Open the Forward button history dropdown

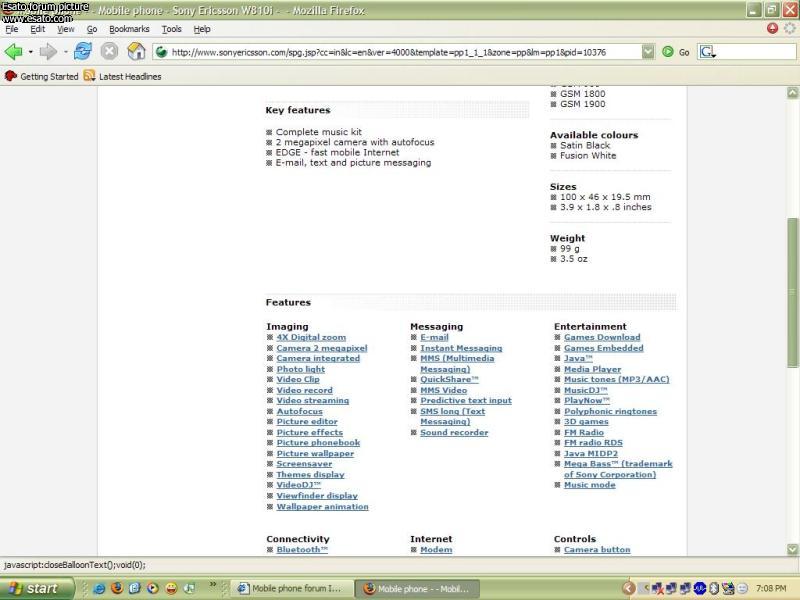pos(65,52)
